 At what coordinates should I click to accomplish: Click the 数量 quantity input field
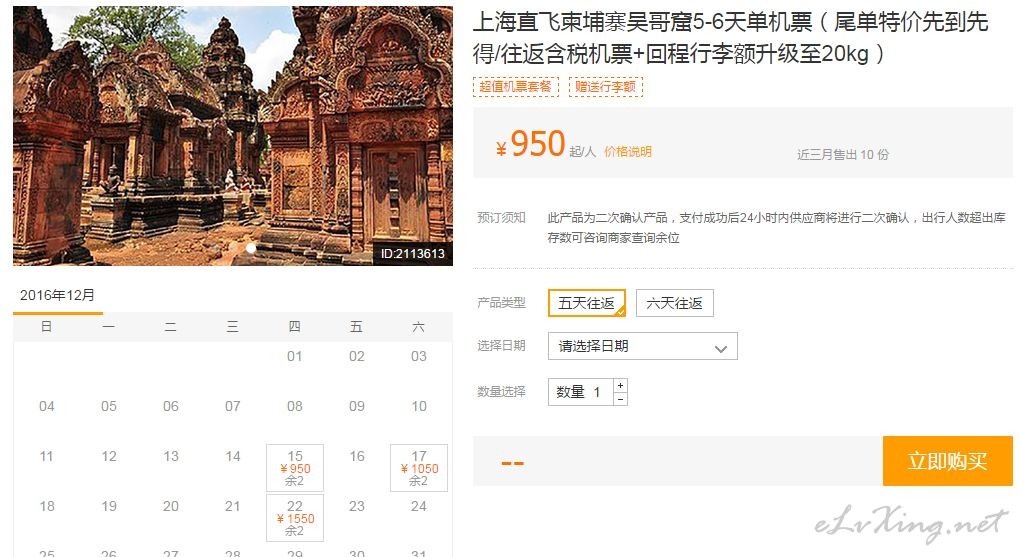point(580,392)
